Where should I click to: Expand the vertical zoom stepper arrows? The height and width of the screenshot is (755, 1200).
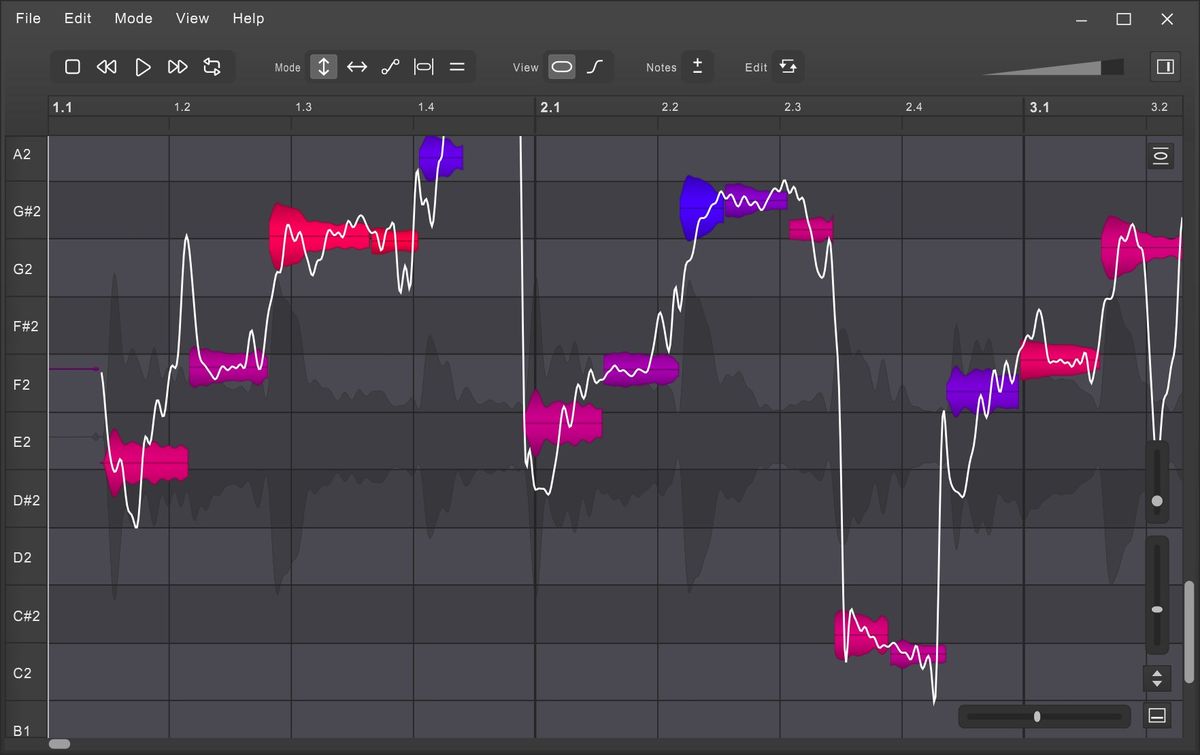(x=1157, y=678)
